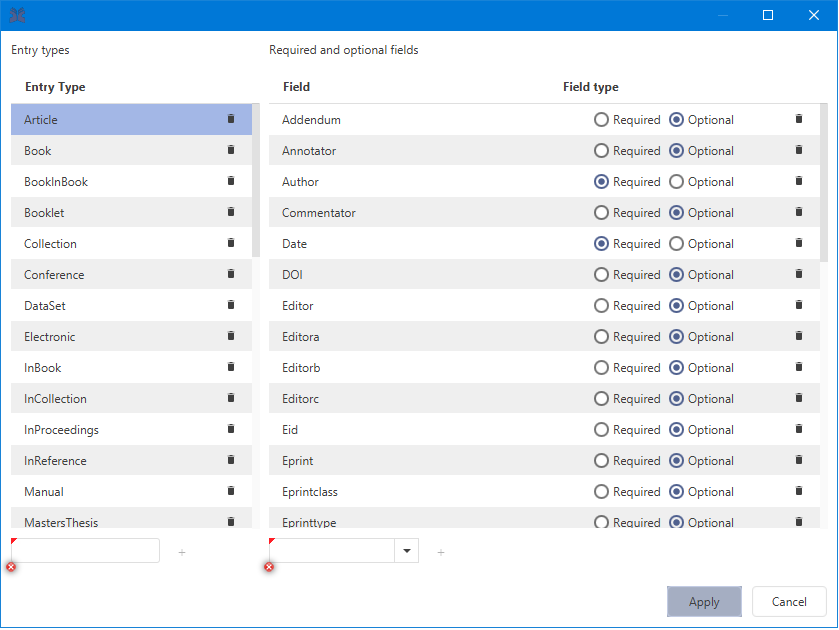Remove the InProceedings entry type
Screen dimensions: 839x630
click(x=231, y=429)
